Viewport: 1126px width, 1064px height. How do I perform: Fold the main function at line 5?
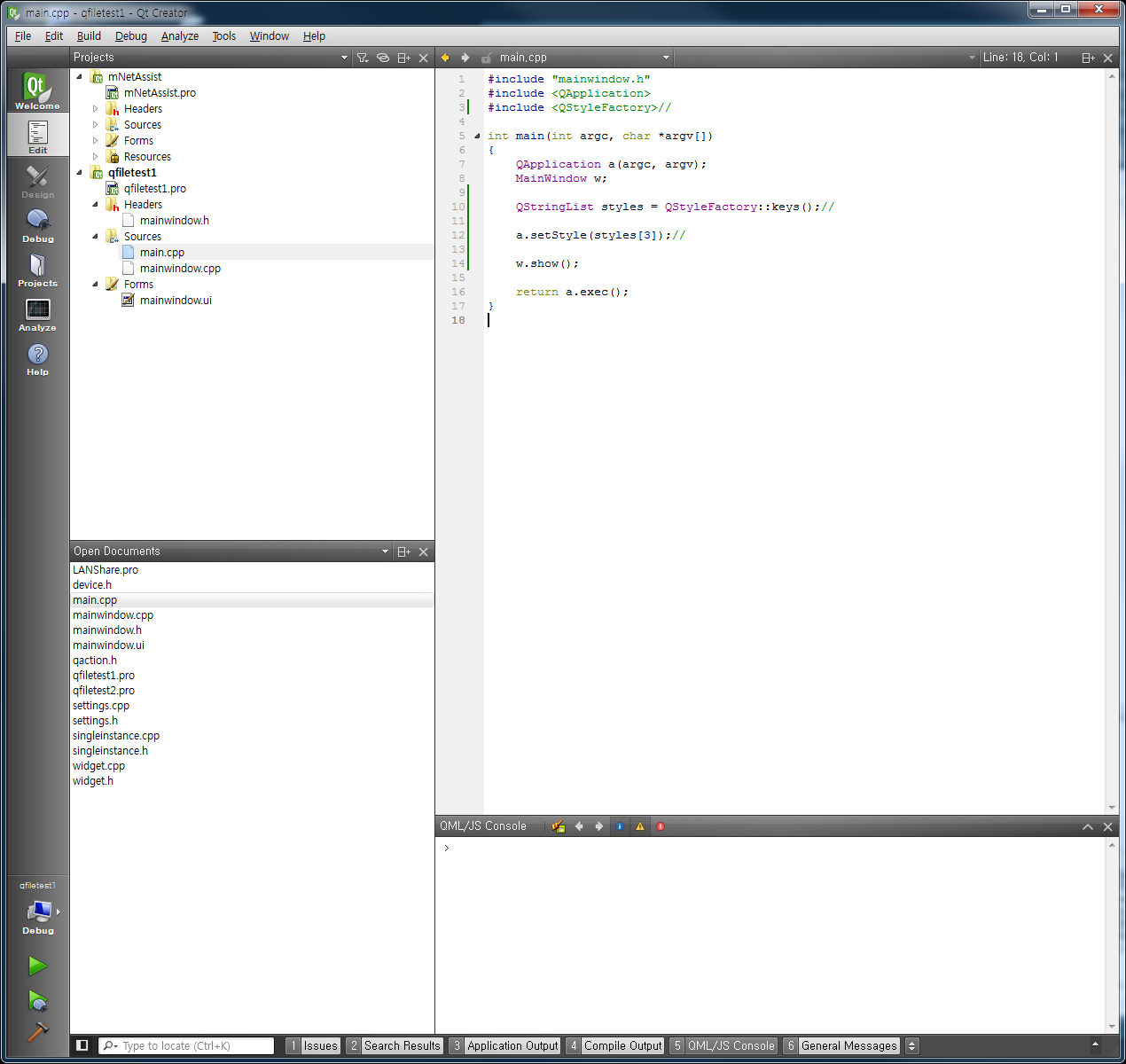point(477,137)
